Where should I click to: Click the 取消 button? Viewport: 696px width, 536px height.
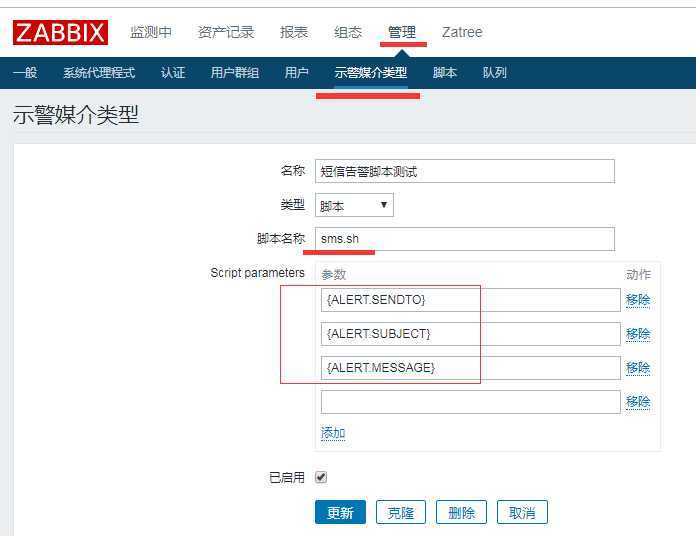(x=522, y=512)
